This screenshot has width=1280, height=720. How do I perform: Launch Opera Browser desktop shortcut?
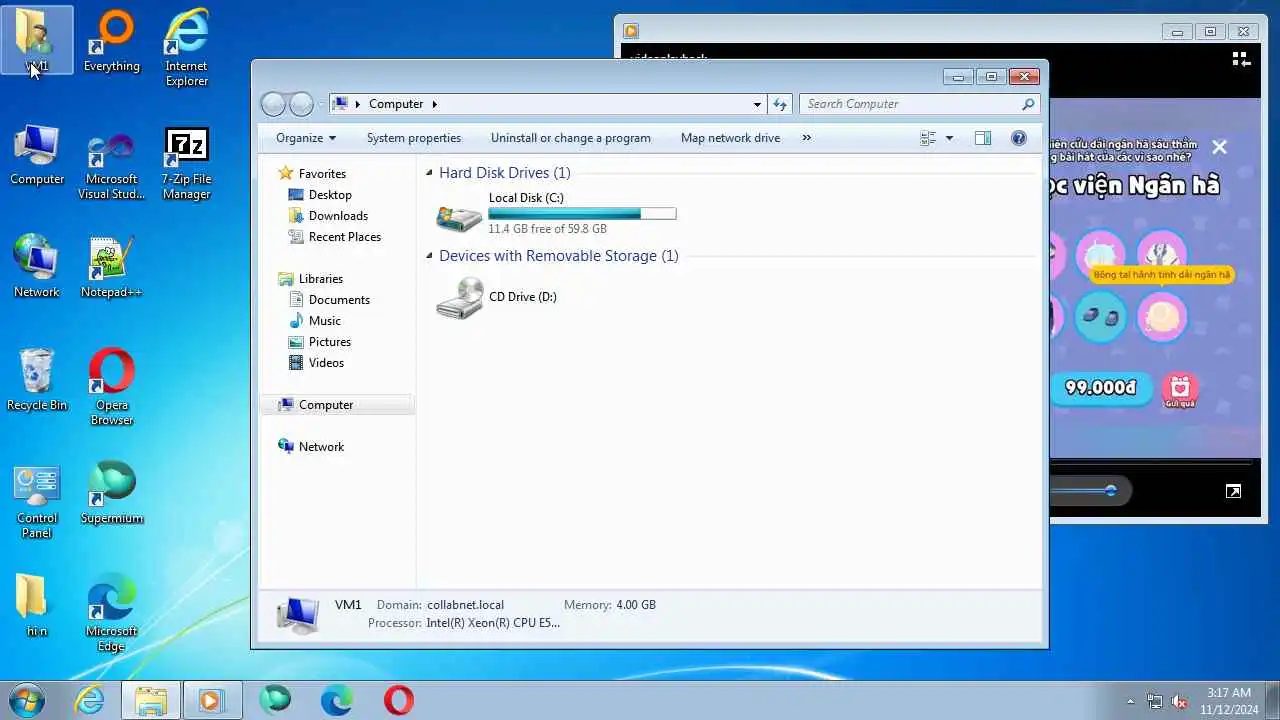tap(112, 387)
